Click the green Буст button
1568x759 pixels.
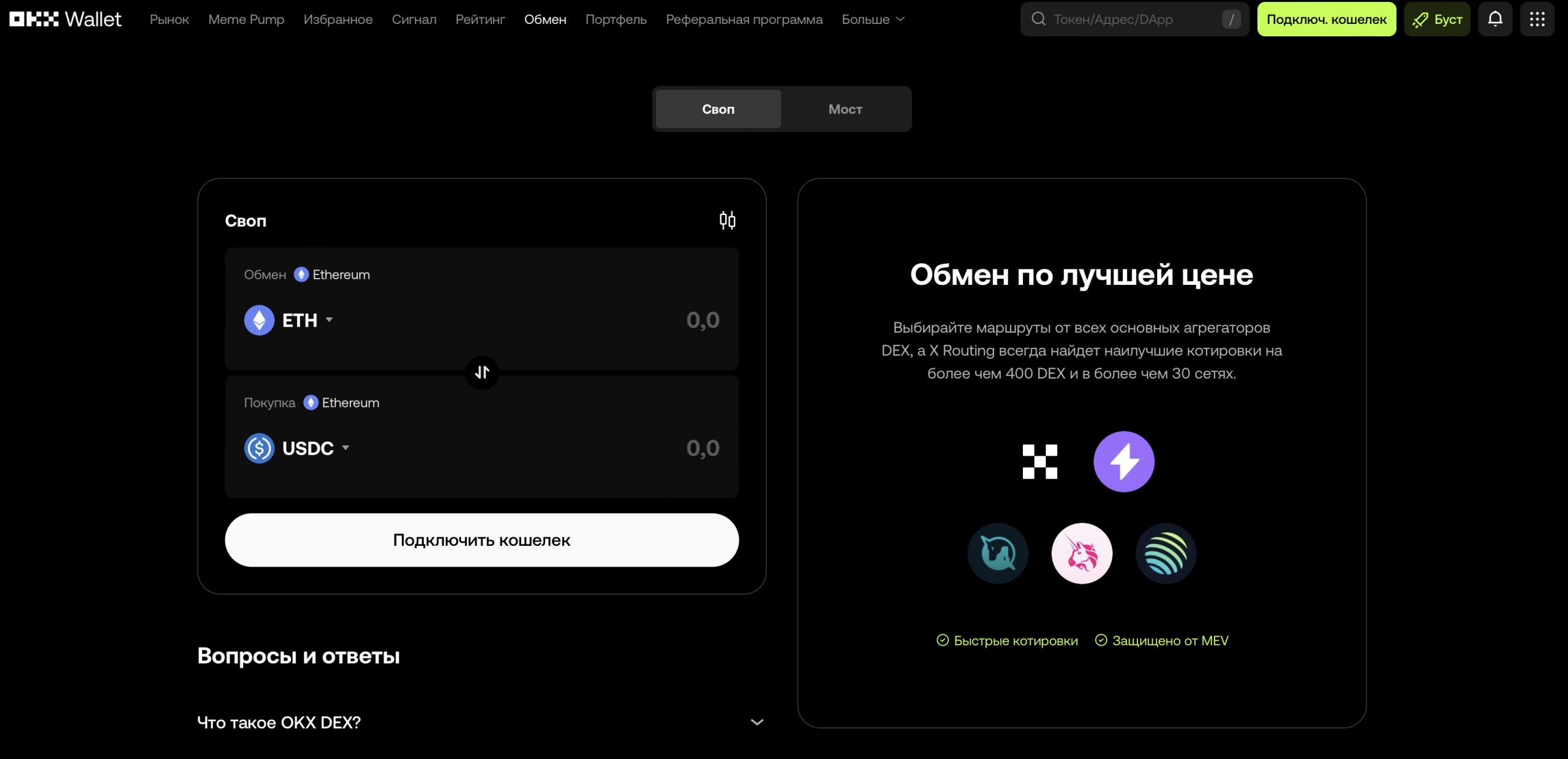[1437, 19]
